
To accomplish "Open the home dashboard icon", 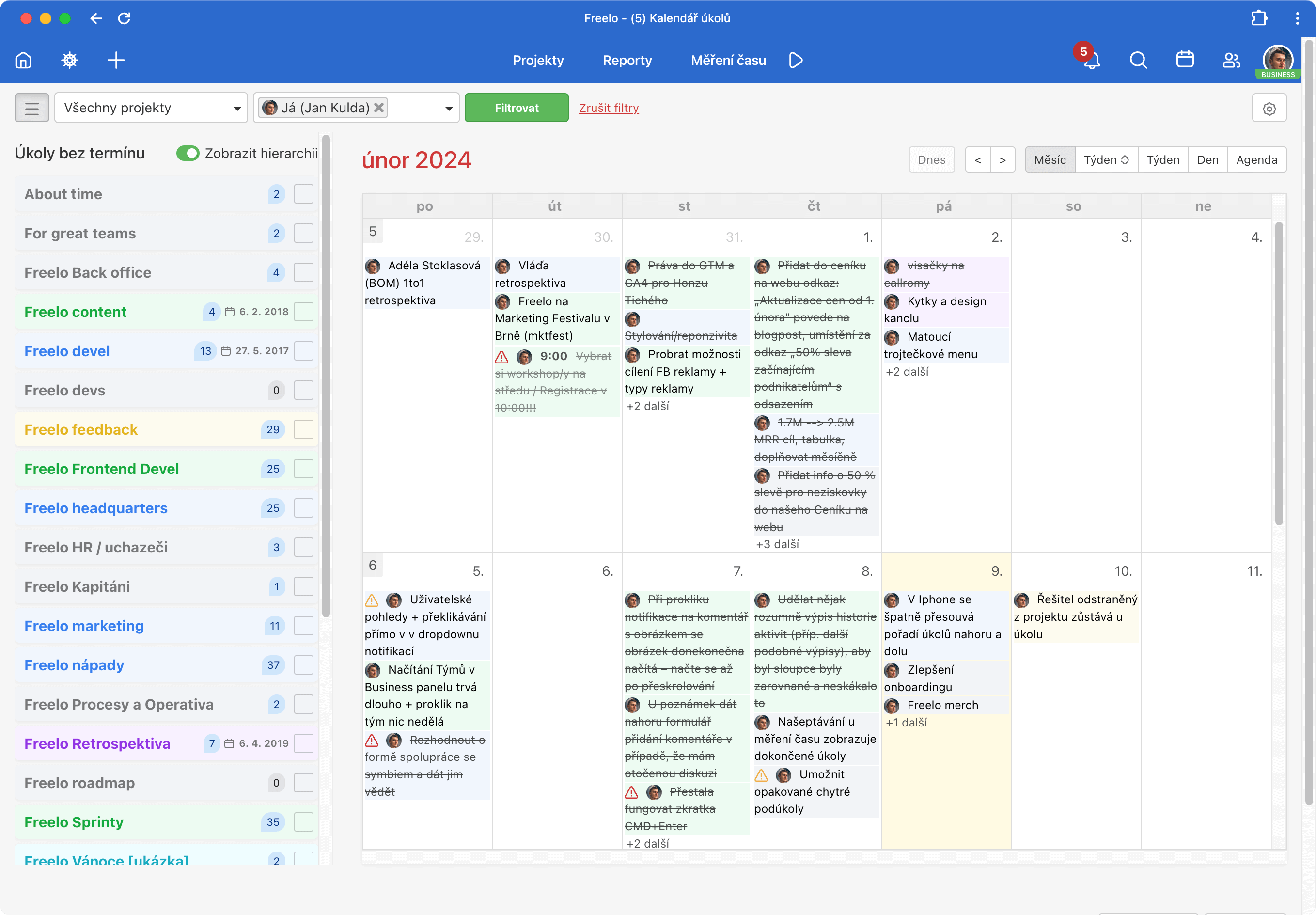I will [x=23, y=60].
